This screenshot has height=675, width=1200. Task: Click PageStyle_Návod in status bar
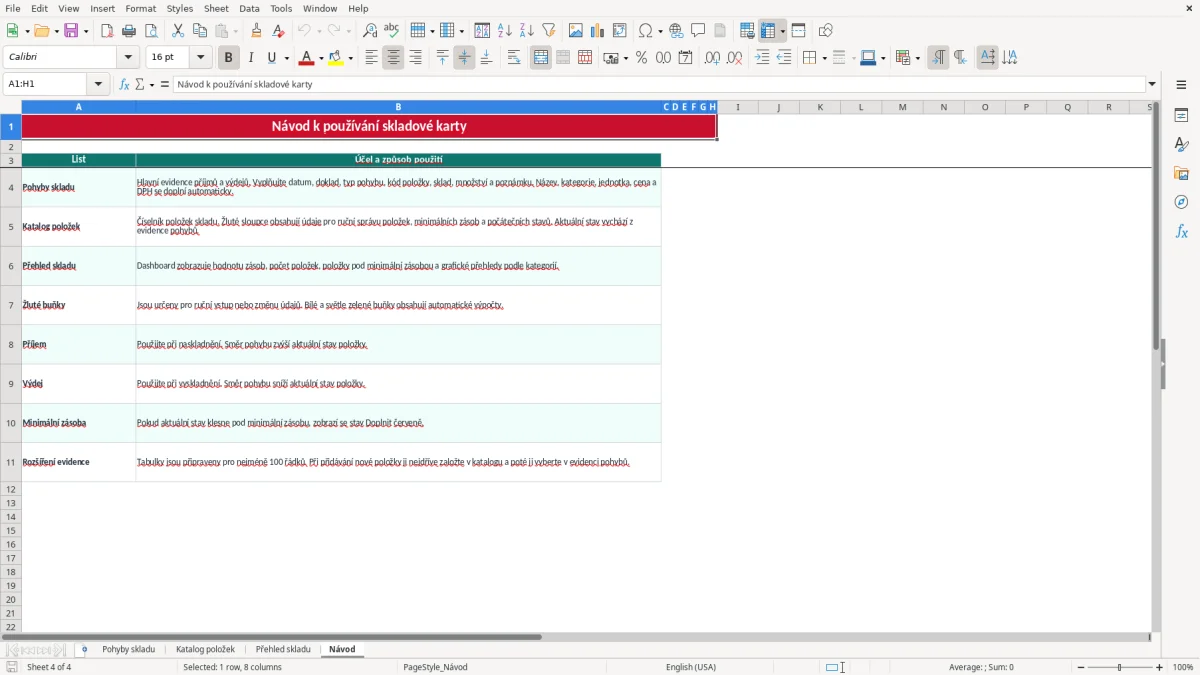435,667
